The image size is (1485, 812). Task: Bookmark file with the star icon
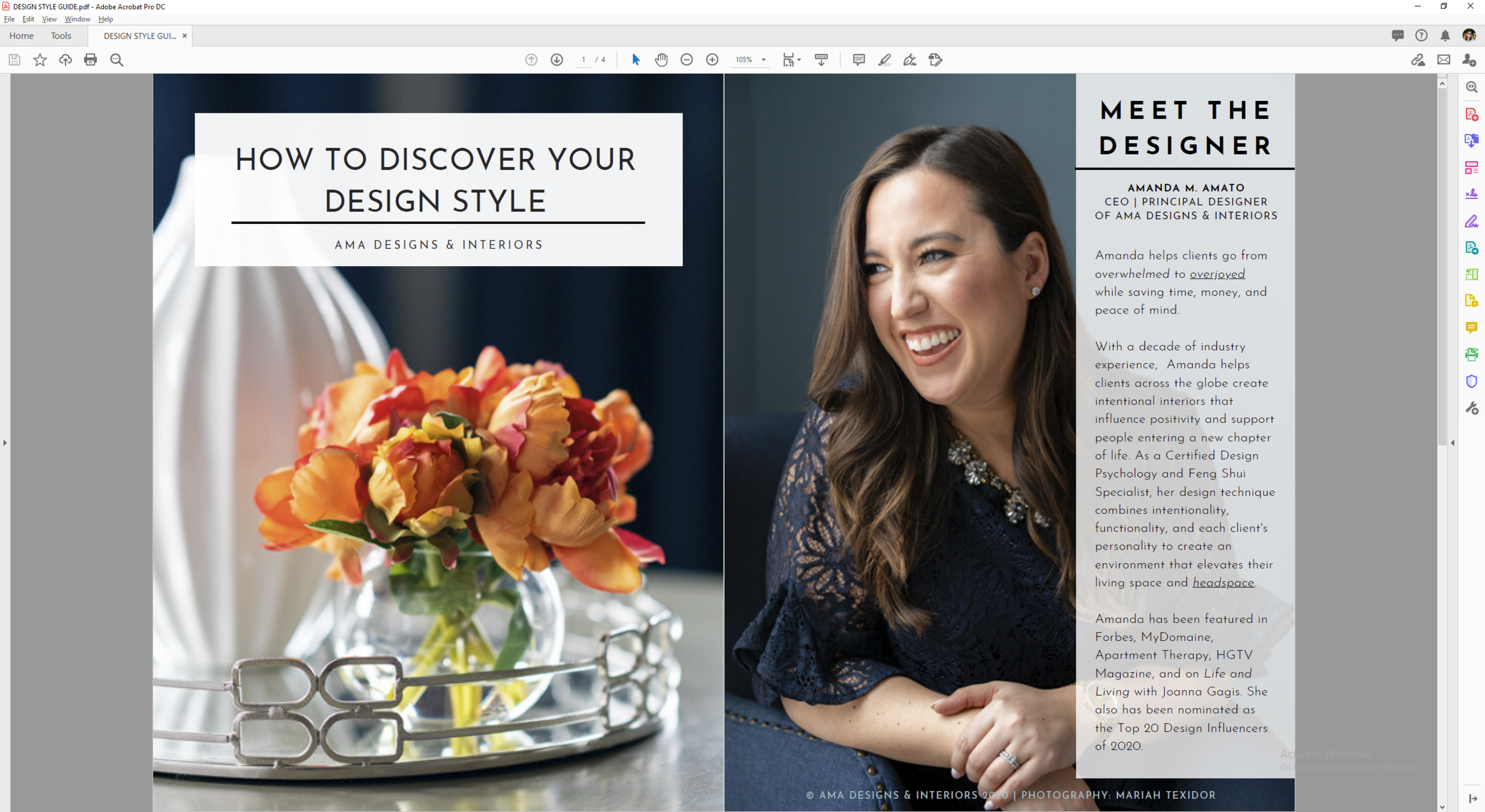[40, 59]
